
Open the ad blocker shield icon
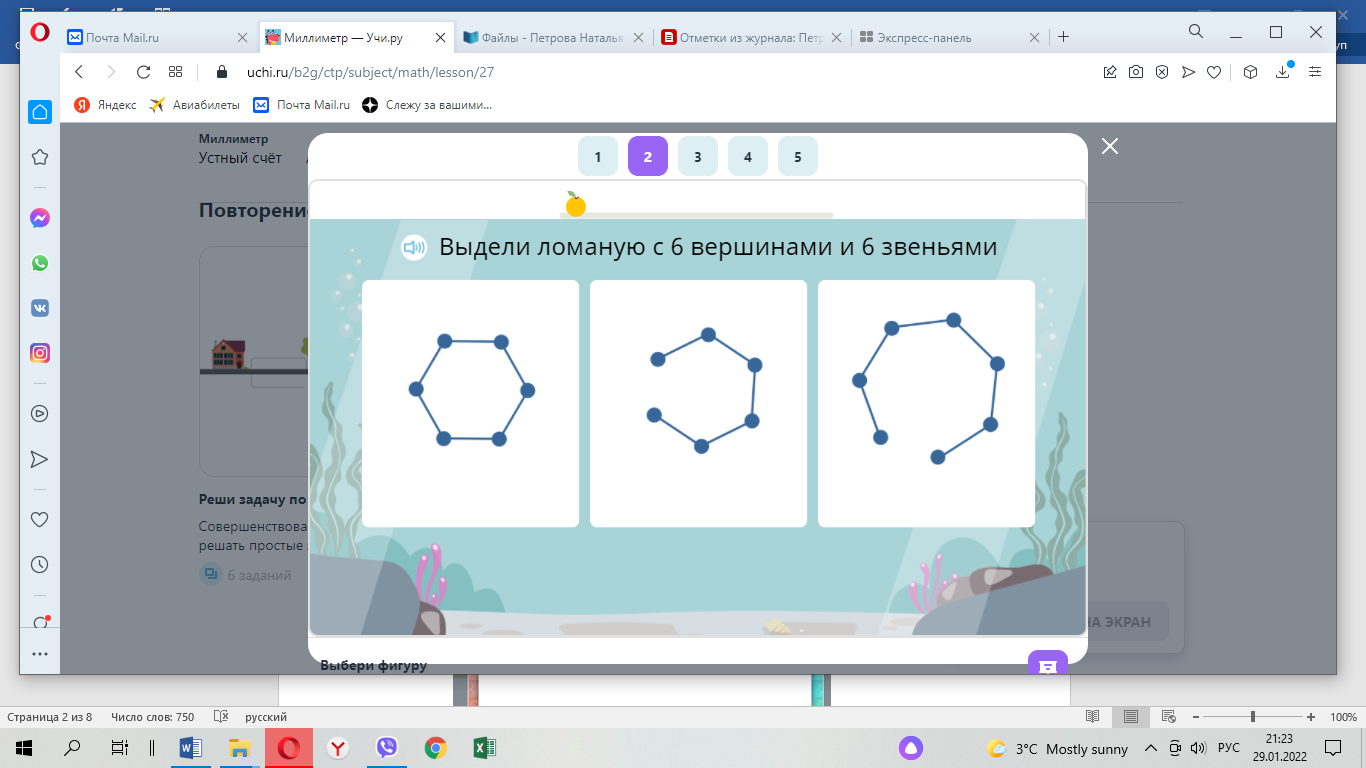coord(1162,72)
